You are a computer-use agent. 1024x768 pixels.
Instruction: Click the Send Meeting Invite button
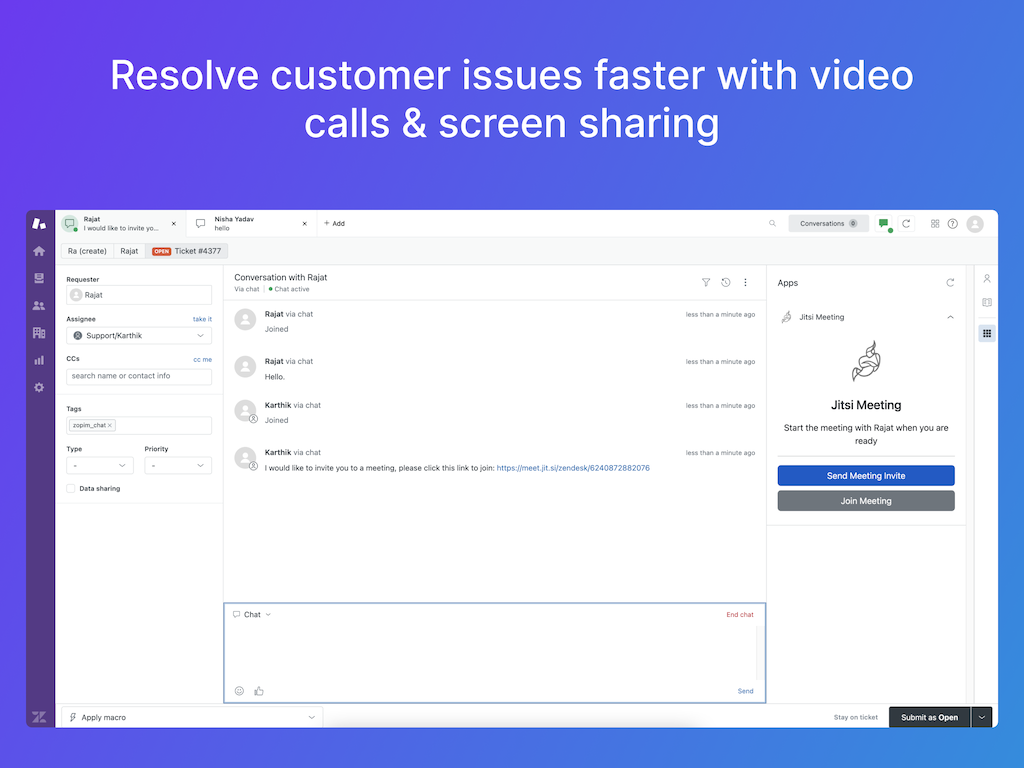click(x=866, y=476)
